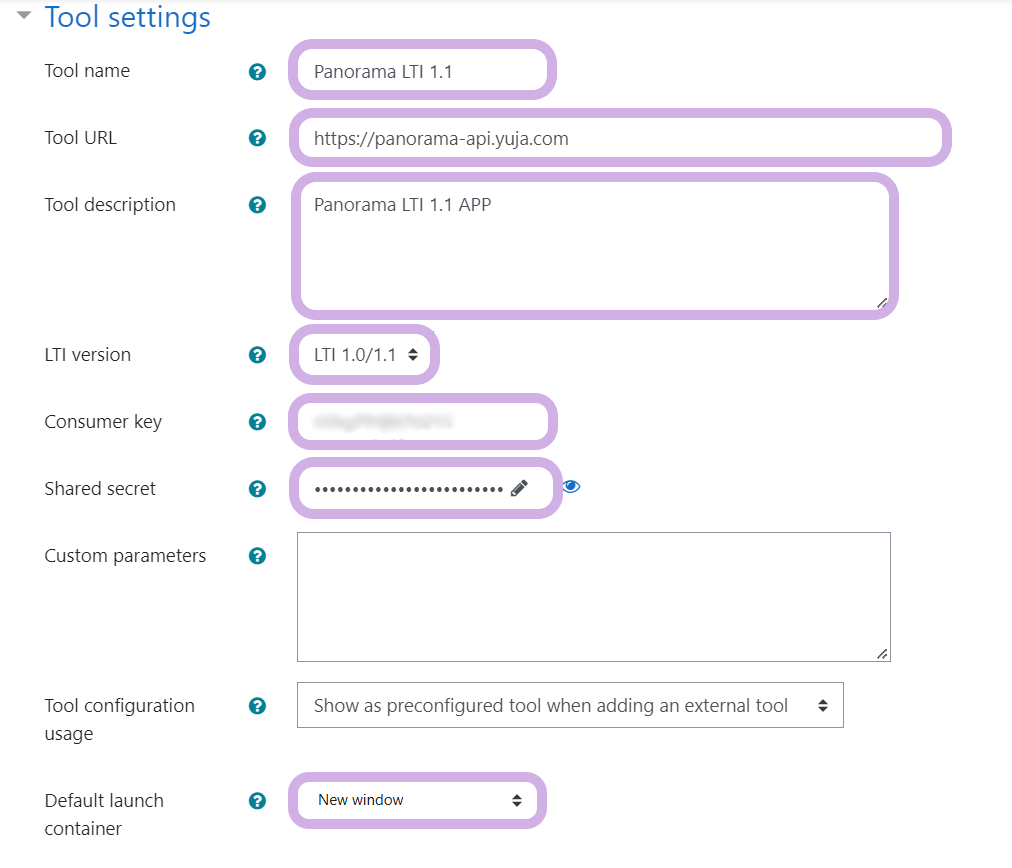The height and width of the screenshot is (868, 1012).
Task: Open Shared secret help icon
Action: click(257, 489)
